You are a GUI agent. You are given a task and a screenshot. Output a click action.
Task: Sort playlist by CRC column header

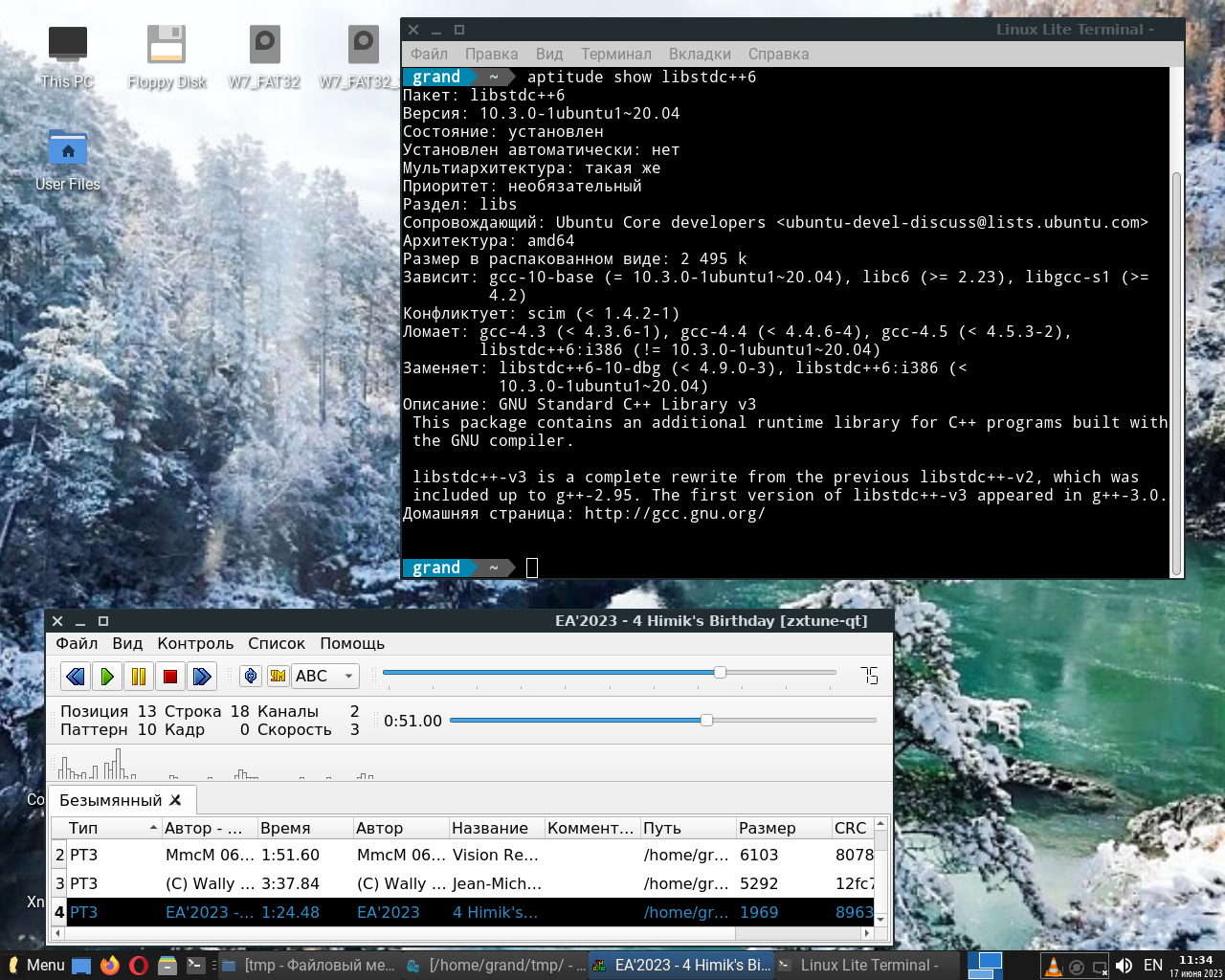point(852,828)
